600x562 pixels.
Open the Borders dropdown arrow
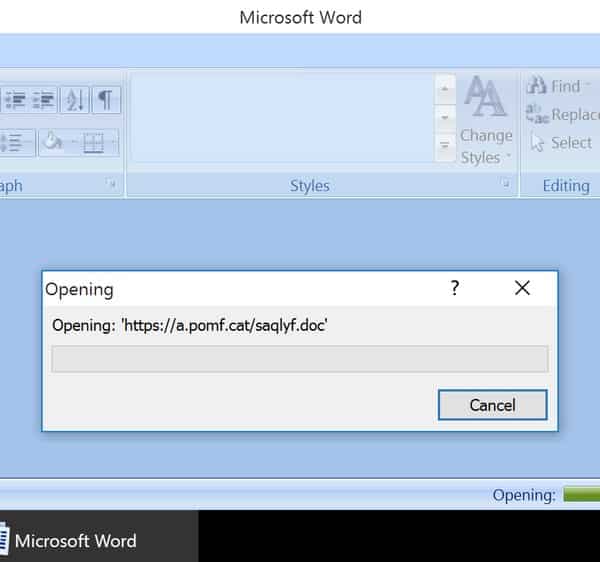pos(114,142)
